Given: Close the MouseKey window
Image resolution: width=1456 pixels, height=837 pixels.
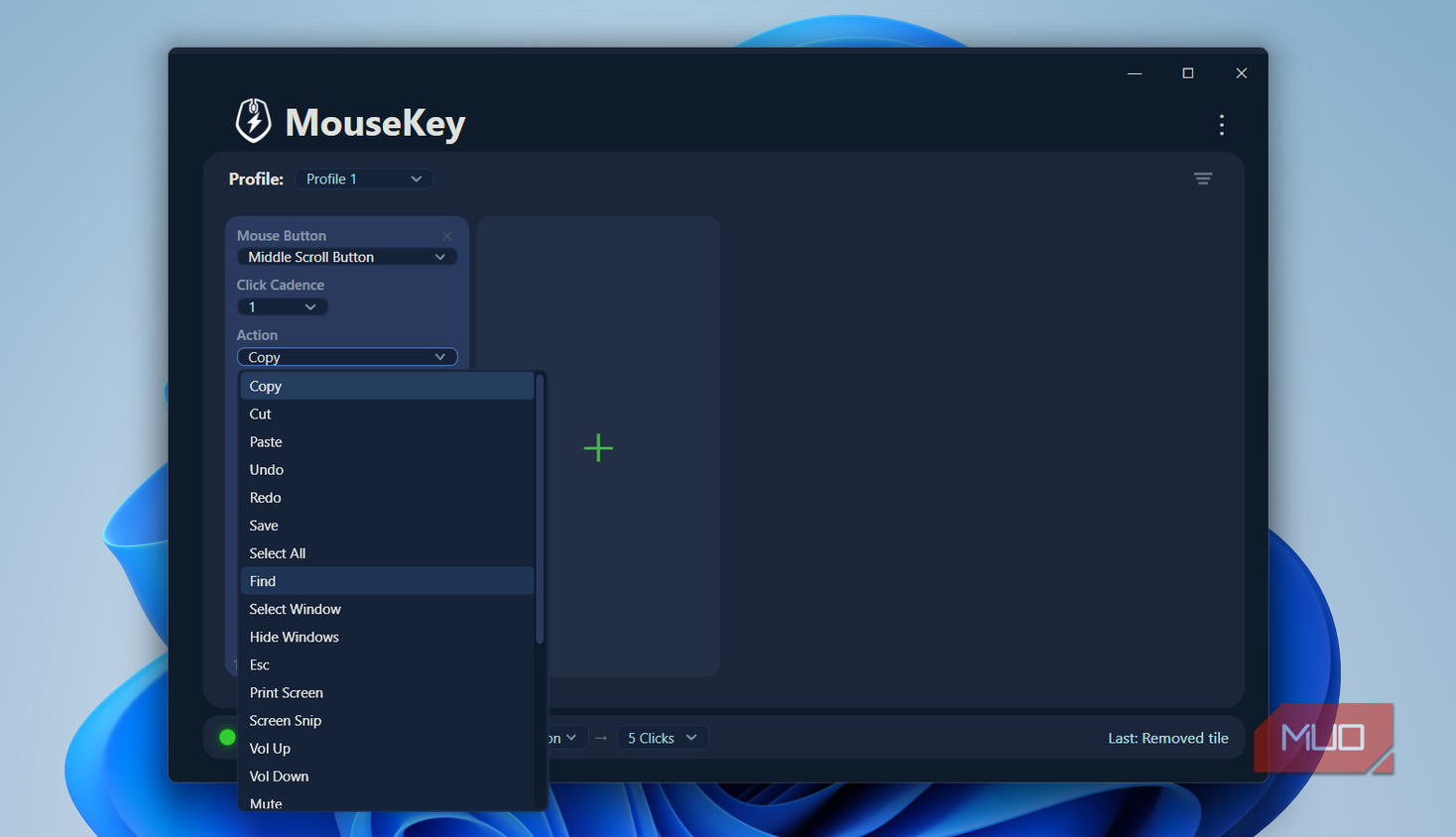Looking at the screenshot, I should pyautogui.click(x=1241, y=73).
